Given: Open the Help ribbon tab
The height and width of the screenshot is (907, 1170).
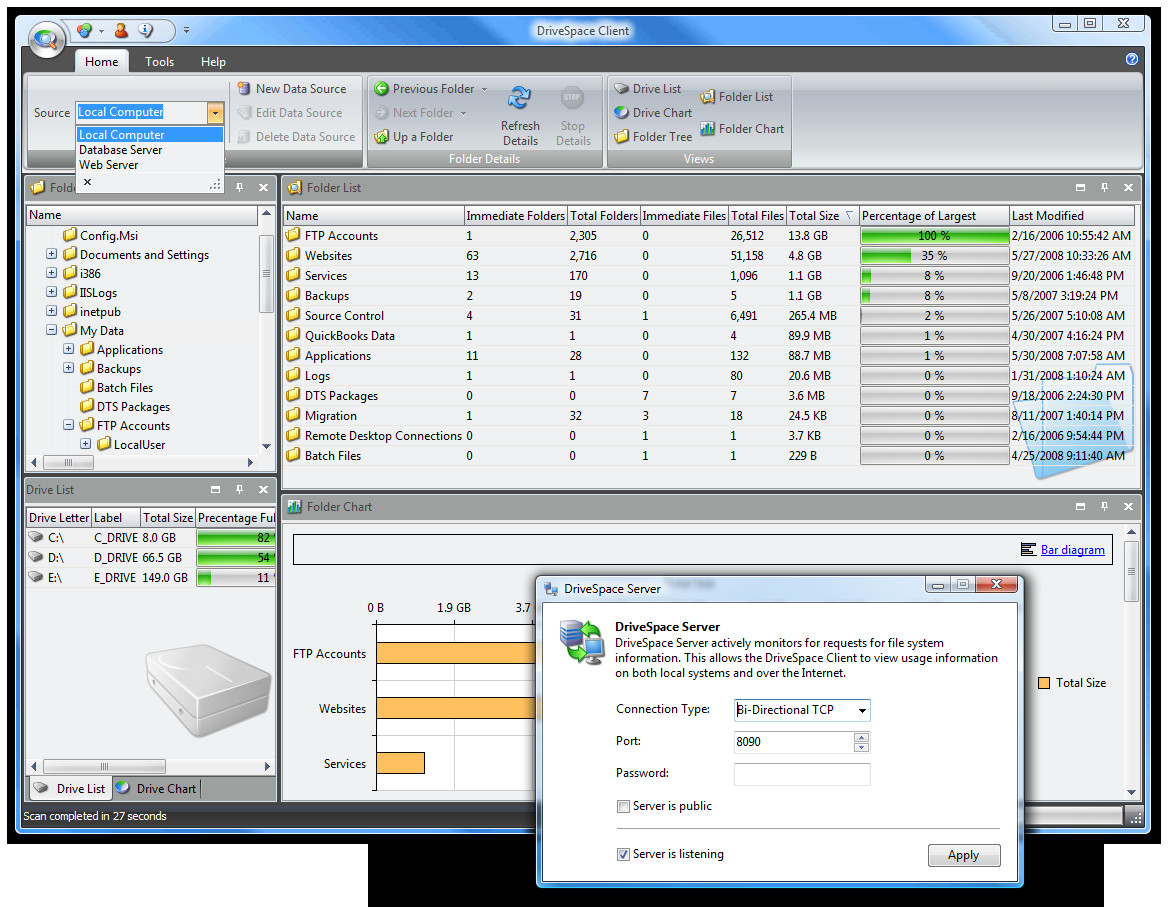Looking at the screenshot, I should coord(213,62).
